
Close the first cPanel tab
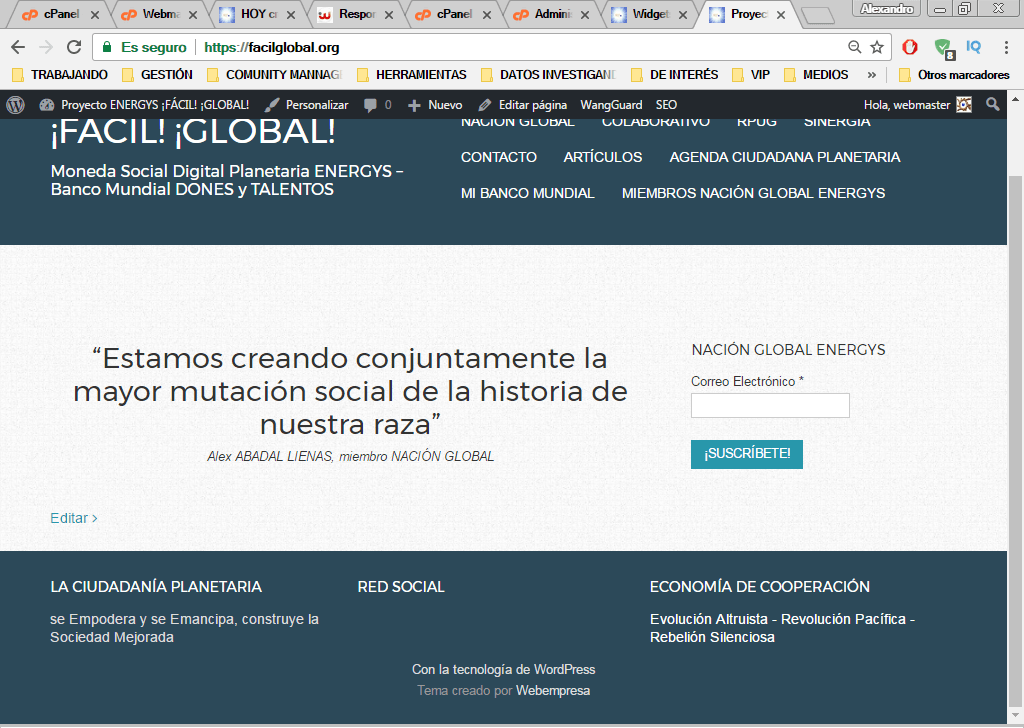95,14
